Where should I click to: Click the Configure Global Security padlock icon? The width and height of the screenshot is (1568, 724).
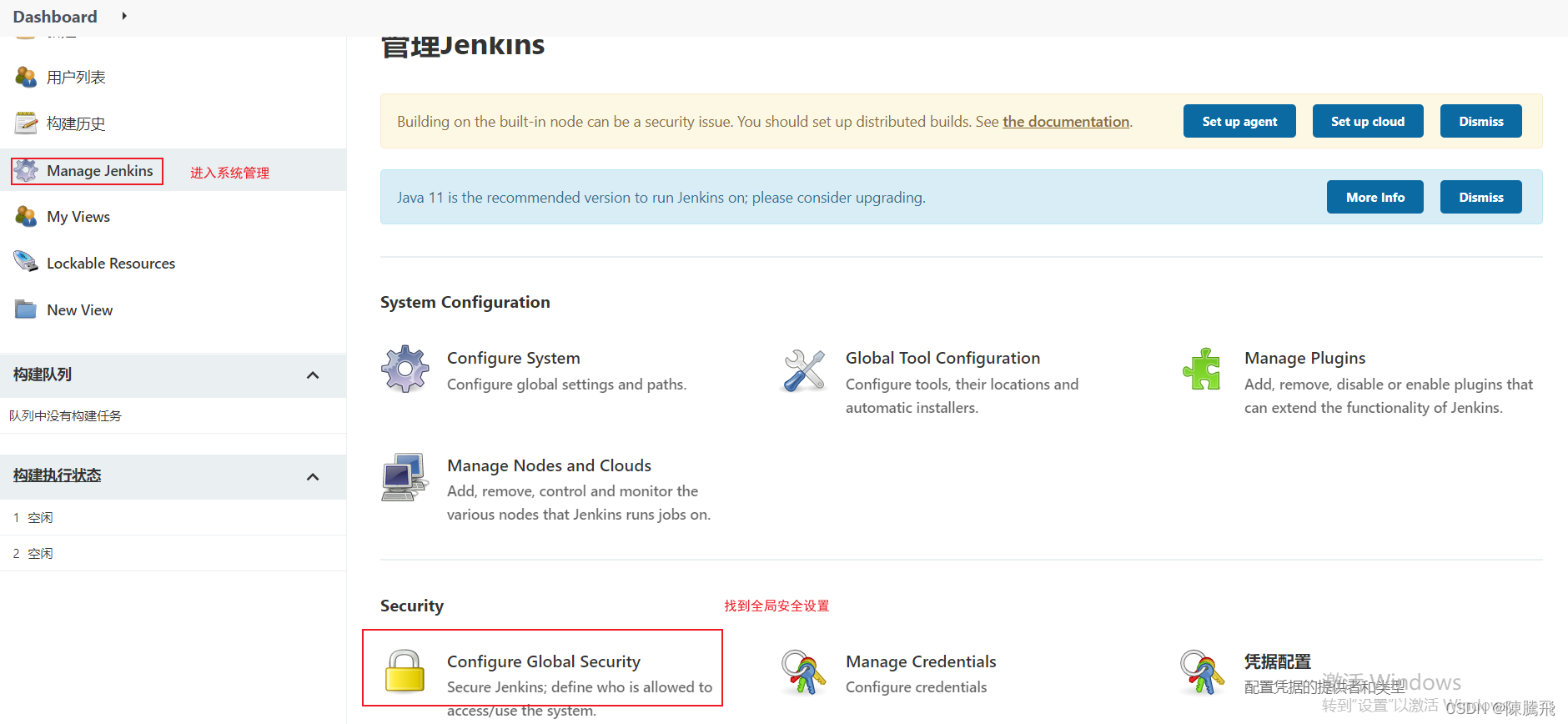(405, 671)
